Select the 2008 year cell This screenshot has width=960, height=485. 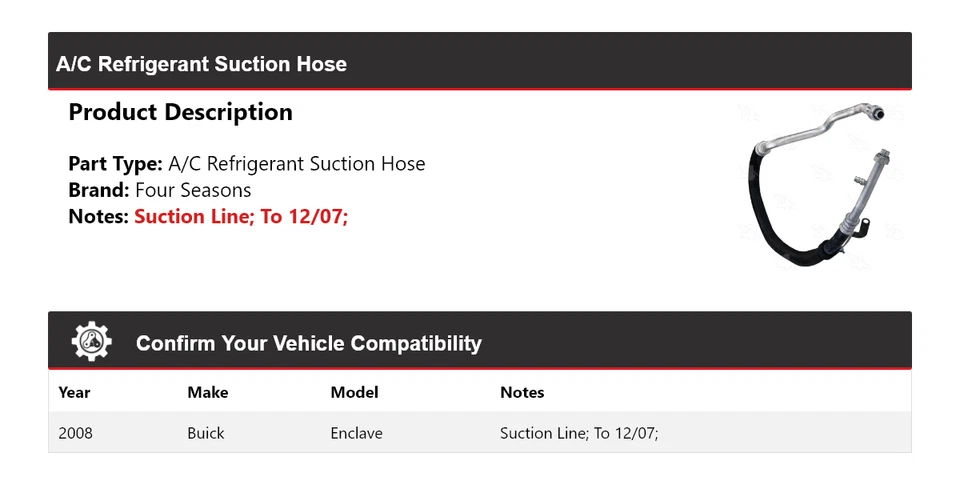(75, 433)
